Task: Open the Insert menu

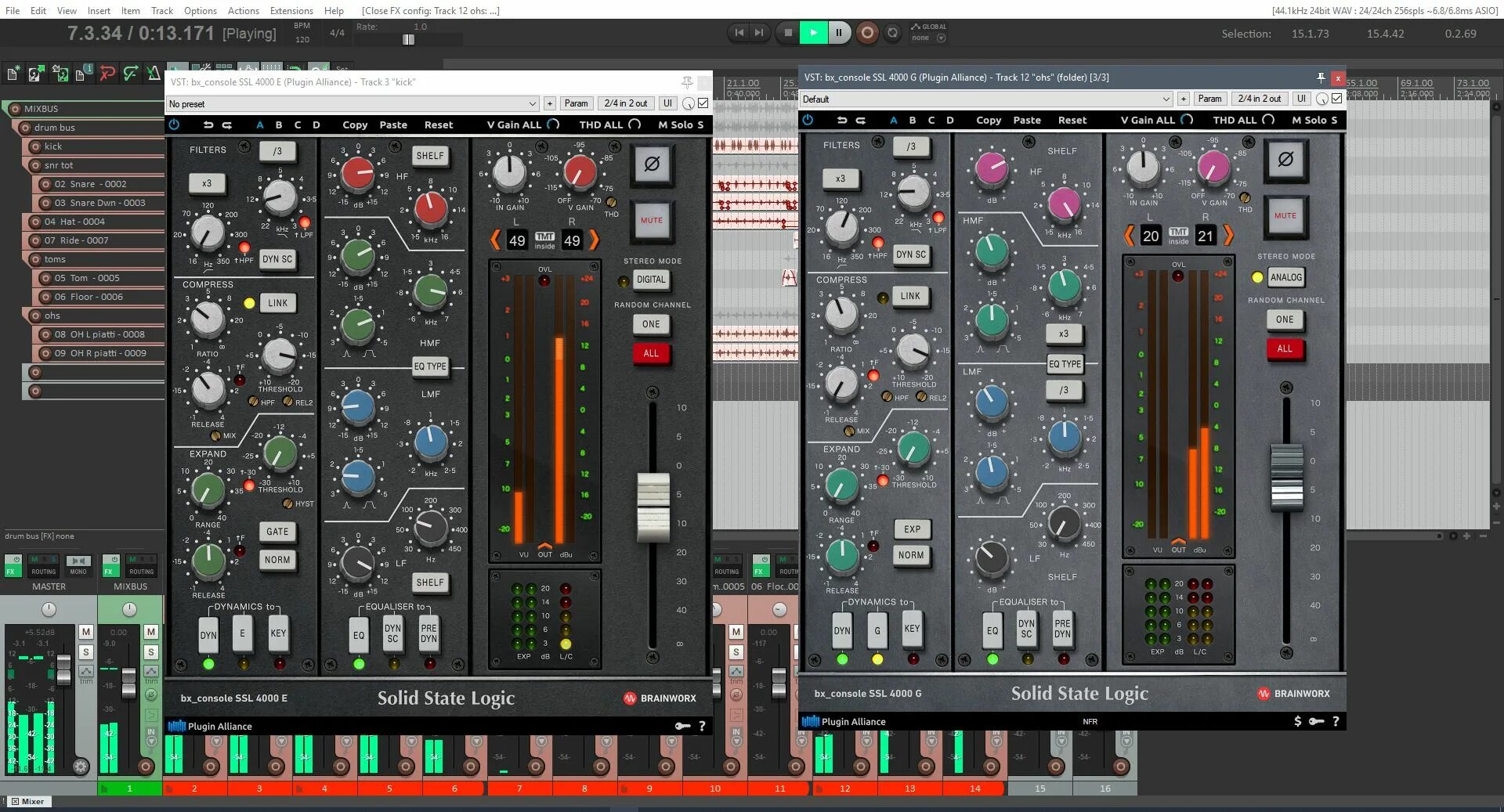Action: pos(99,10)
